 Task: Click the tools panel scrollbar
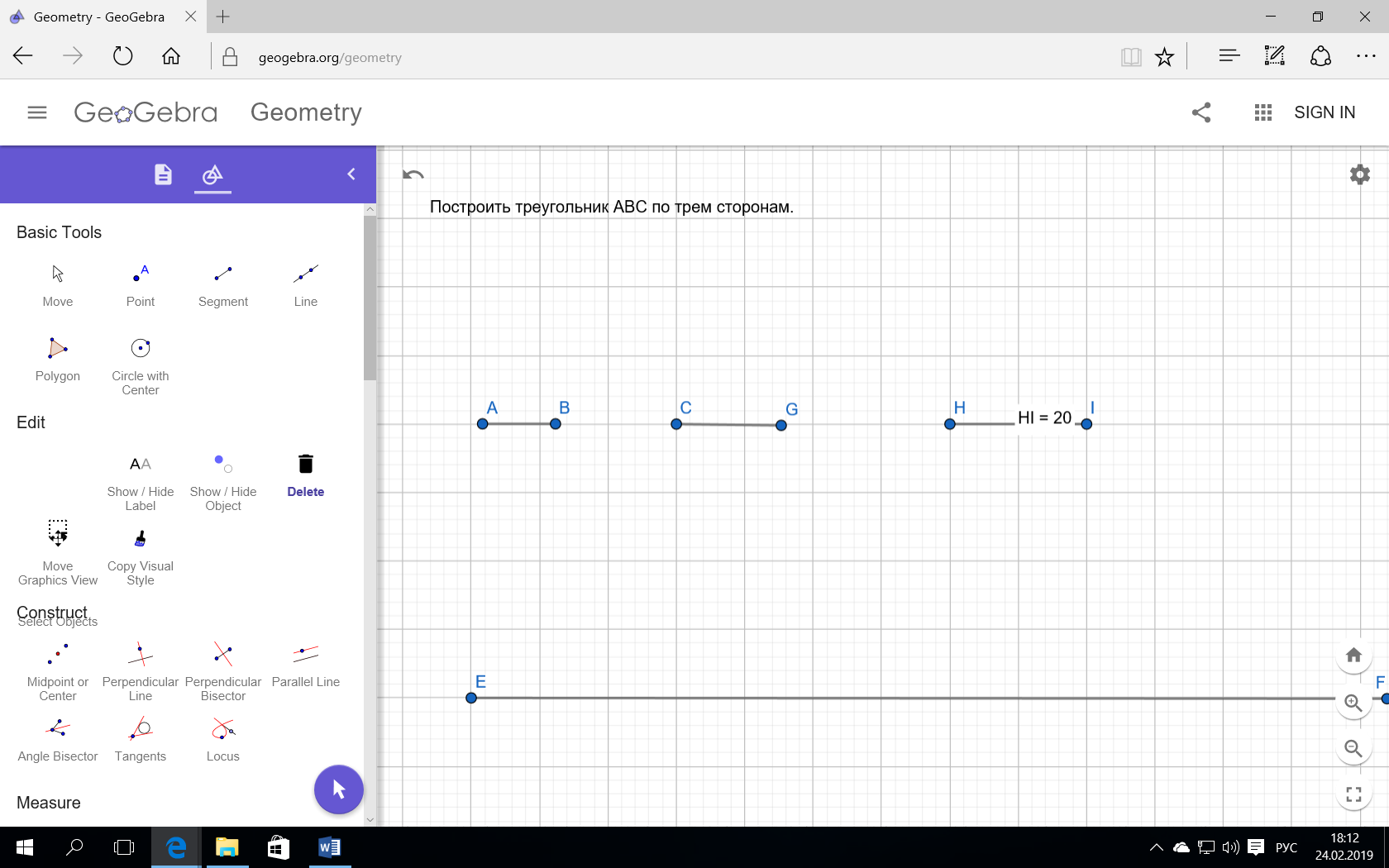pyautogui.click(x=370, y=298)
